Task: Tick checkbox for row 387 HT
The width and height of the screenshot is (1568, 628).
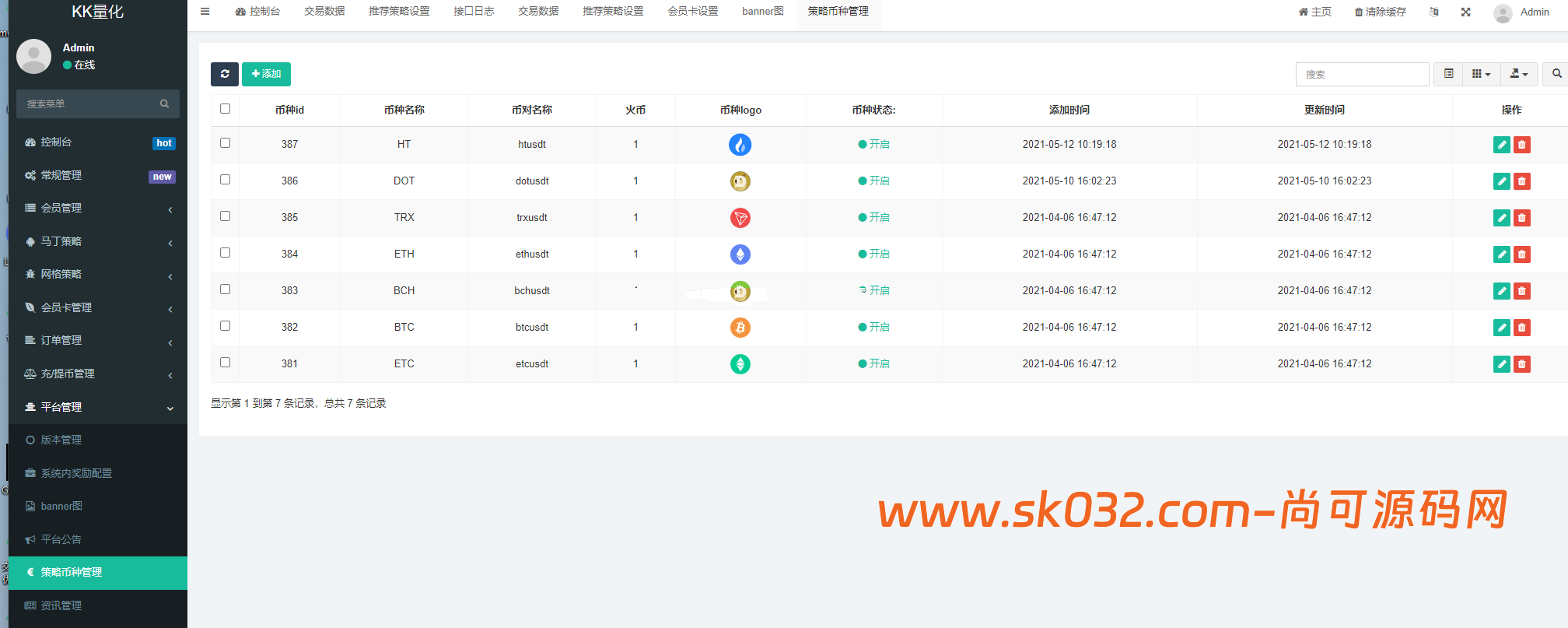Action: (x=226, y=143)
